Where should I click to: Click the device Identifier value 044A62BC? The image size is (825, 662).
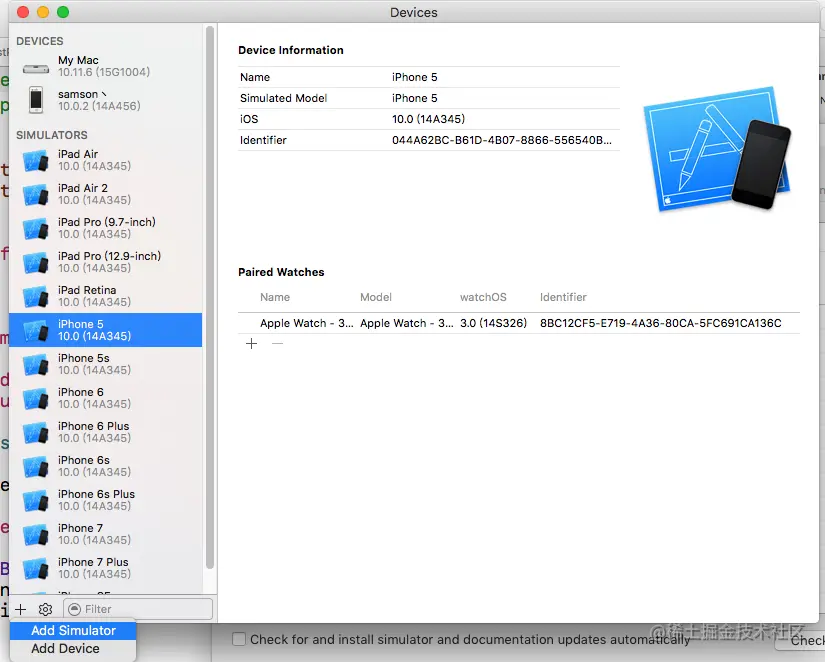click(501, 140)
